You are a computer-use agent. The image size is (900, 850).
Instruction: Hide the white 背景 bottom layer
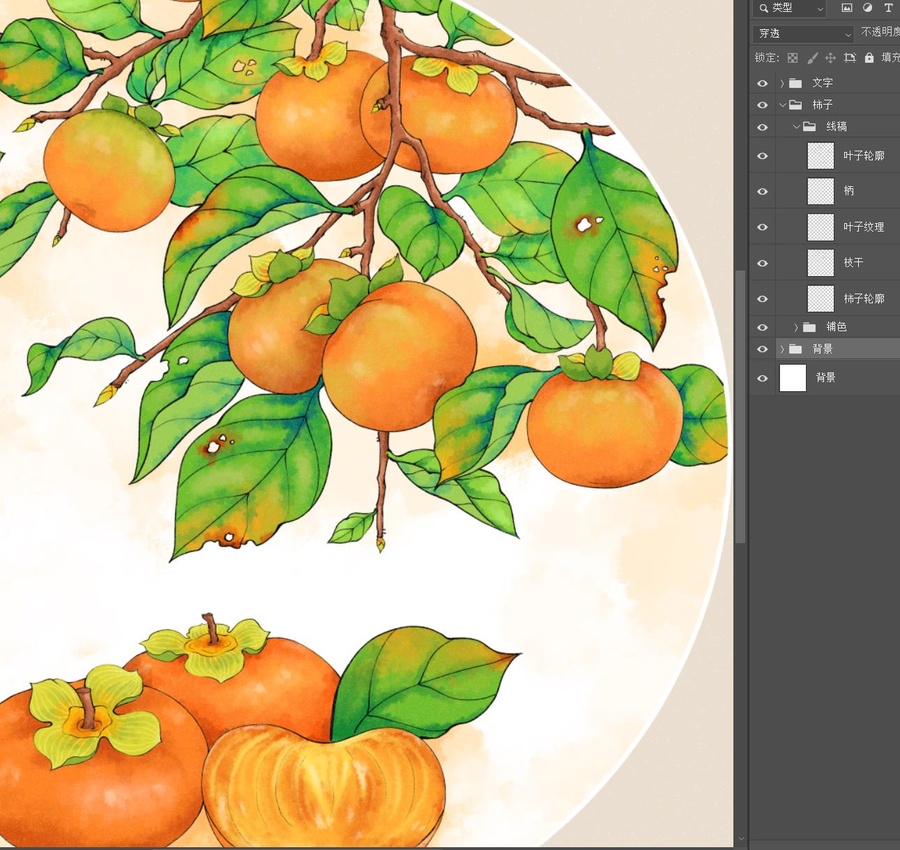coord(762,378)
